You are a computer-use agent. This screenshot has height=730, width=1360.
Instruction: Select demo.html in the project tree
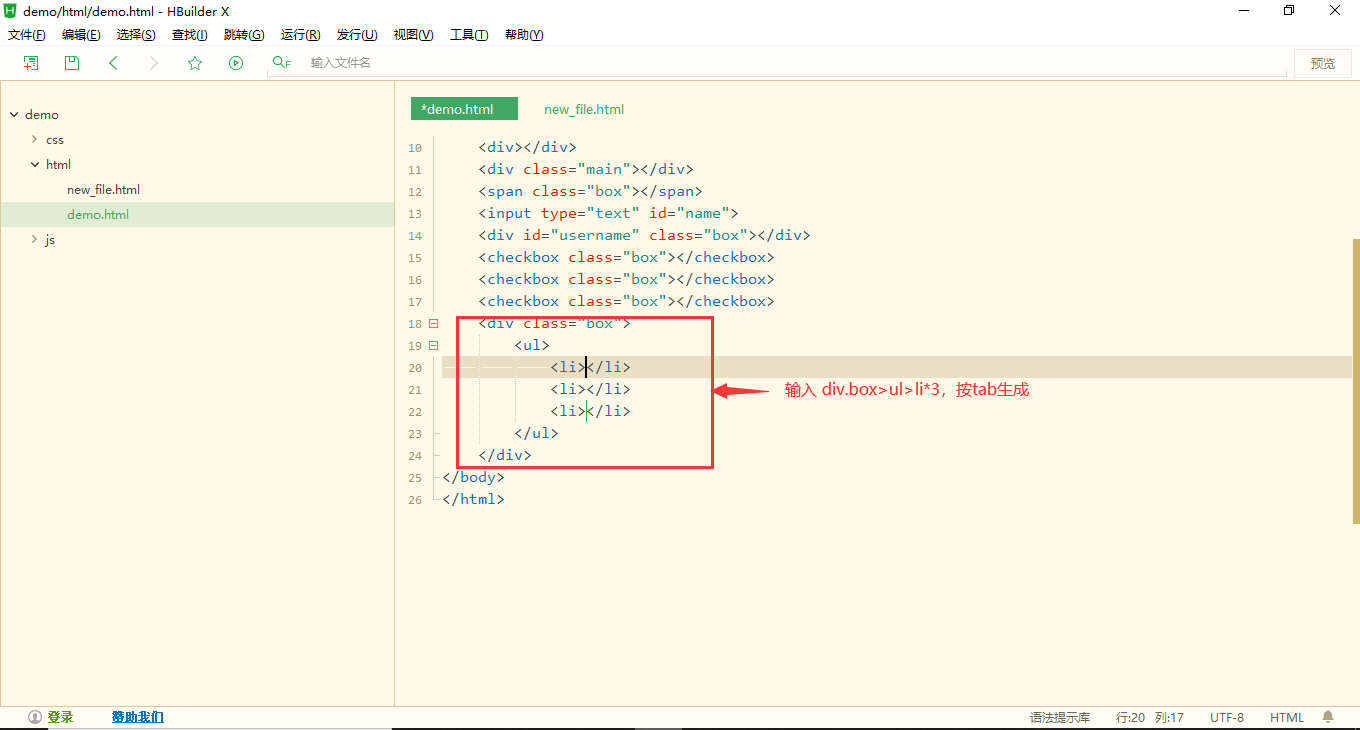pos(98,214)
